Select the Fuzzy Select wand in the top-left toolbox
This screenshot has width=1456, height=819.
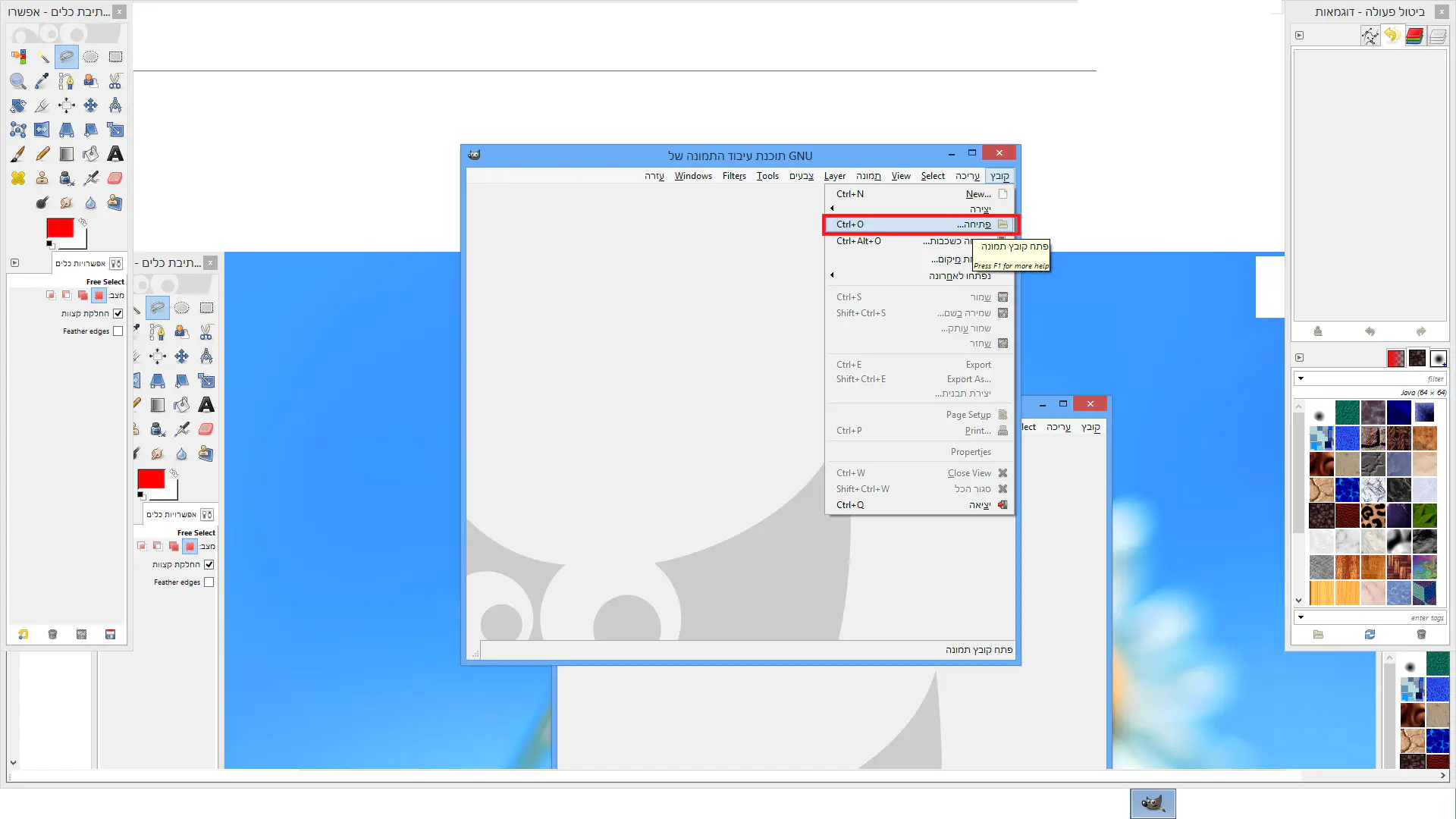click(x=42, y=57)
